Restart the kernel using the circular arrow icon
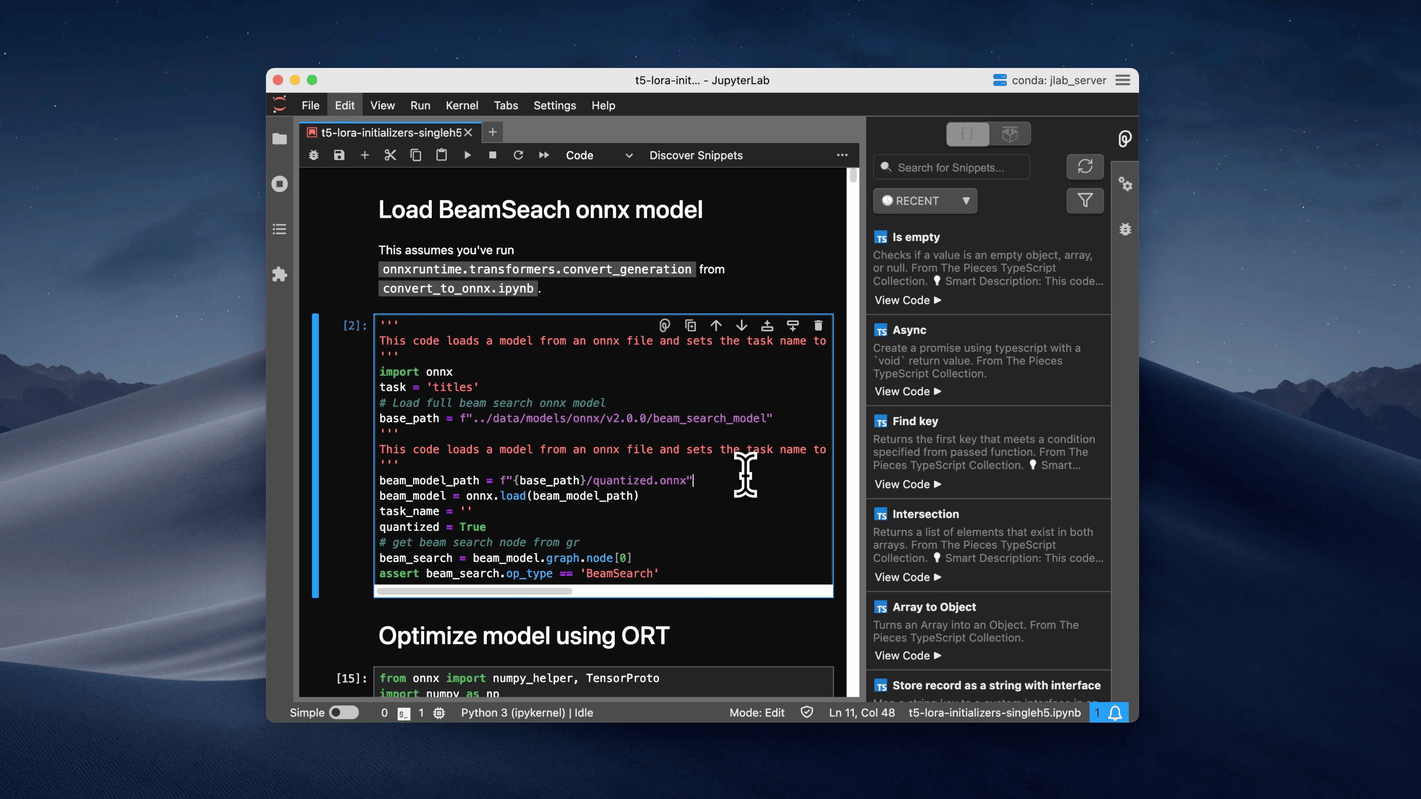1421x799 pixels. pyautogui.click(x=518, y=155)
